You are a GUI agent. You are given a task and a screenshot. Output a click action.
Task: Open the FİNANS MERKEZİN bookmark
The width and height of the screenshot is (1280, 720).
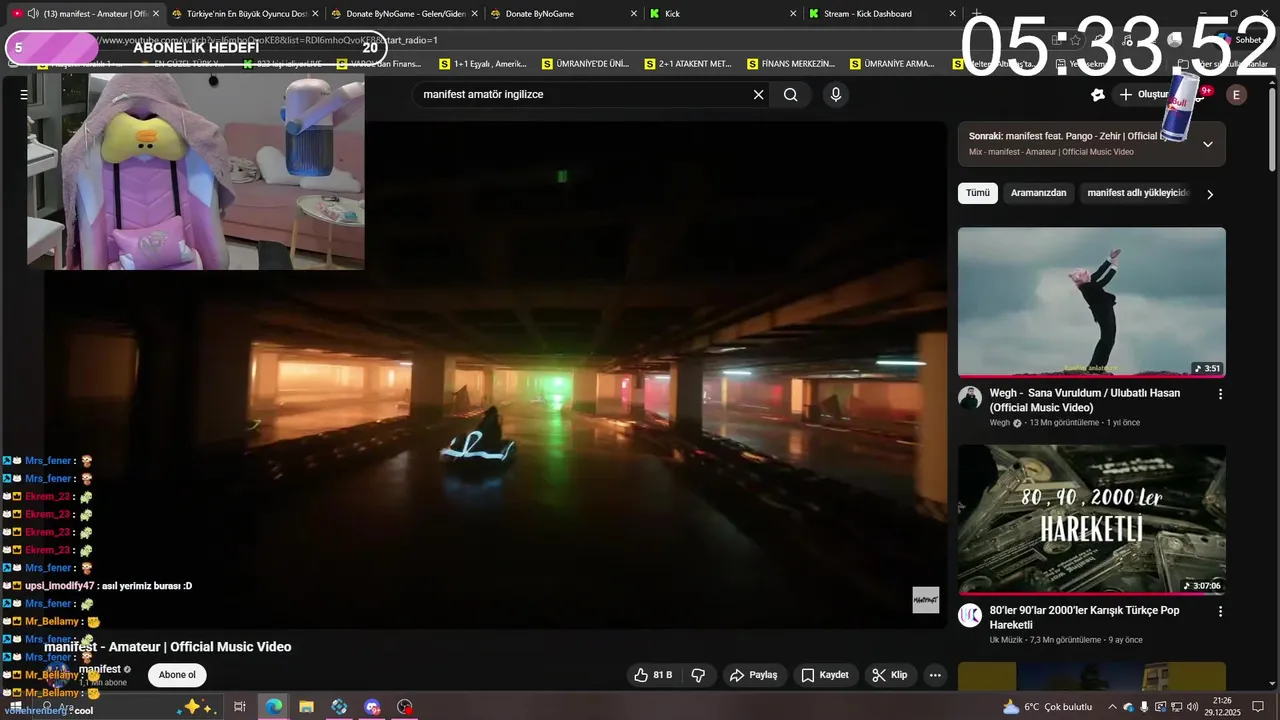(791, 64)
